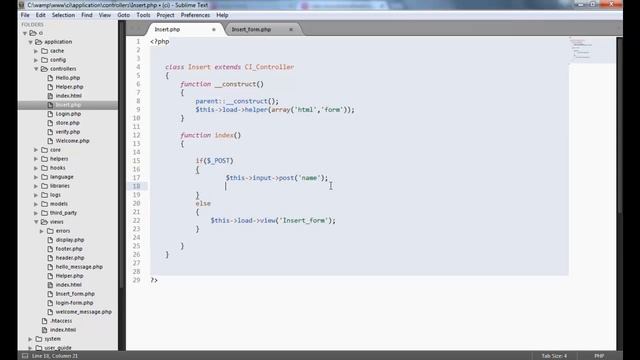The image size is (640, 360).
Task: Open verify.php in the sidebar
Action: tap(68, 131)
